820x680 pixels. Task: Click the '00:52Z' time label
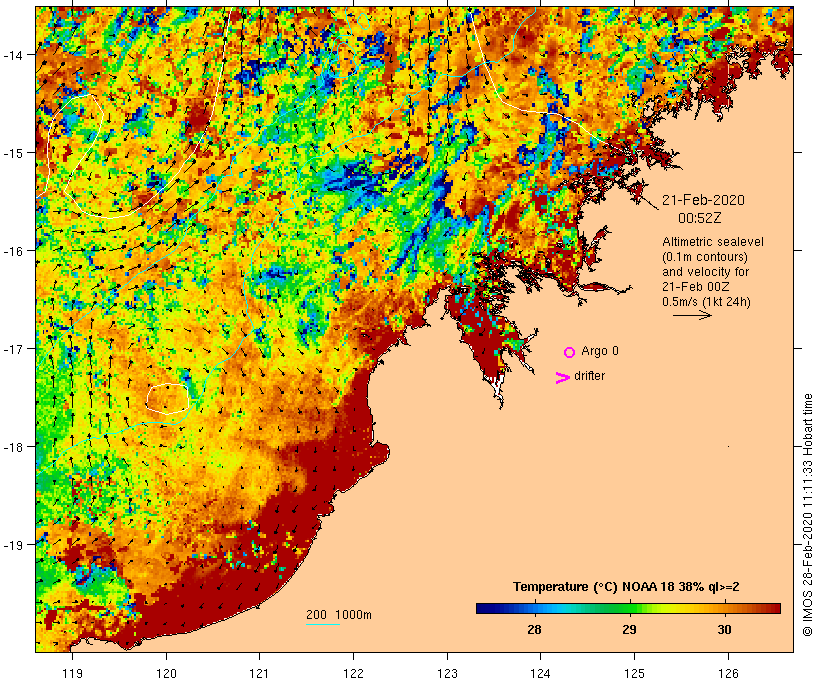700,218
